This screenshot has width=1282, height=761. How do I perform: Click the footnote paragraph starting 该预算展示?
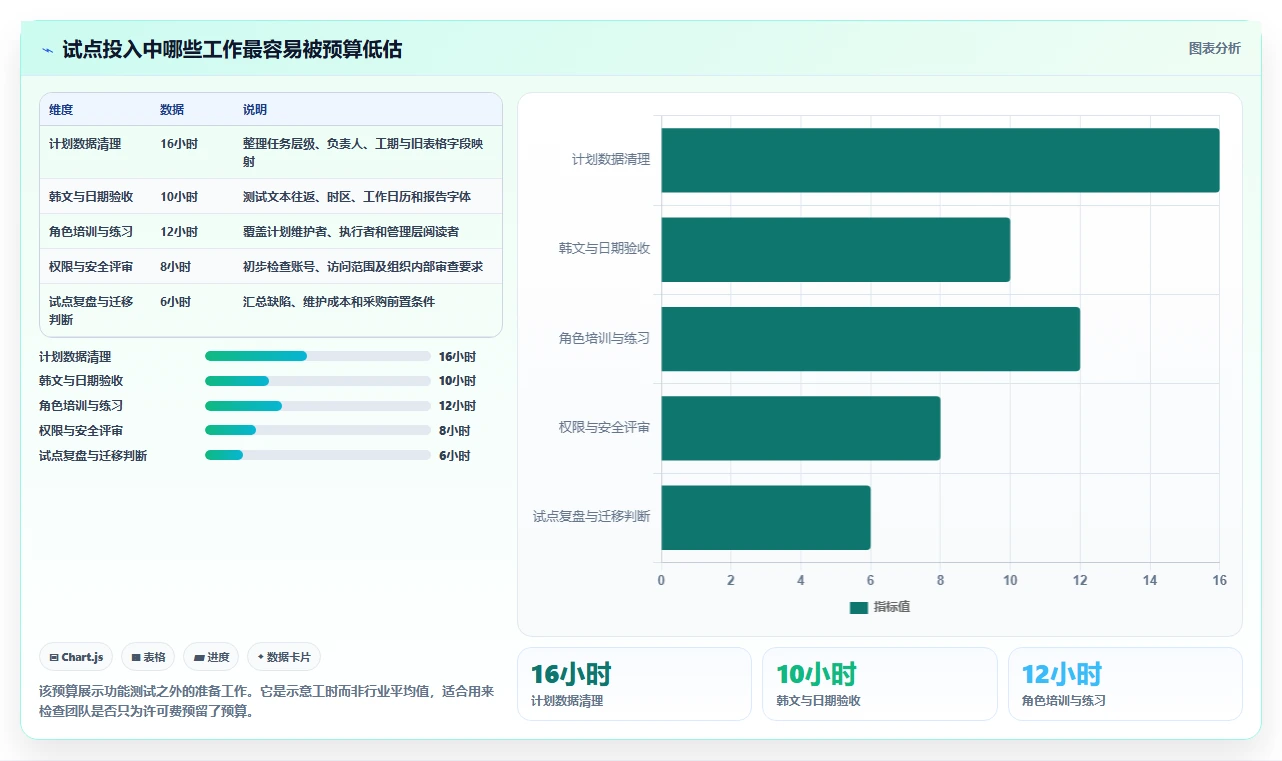267,702
